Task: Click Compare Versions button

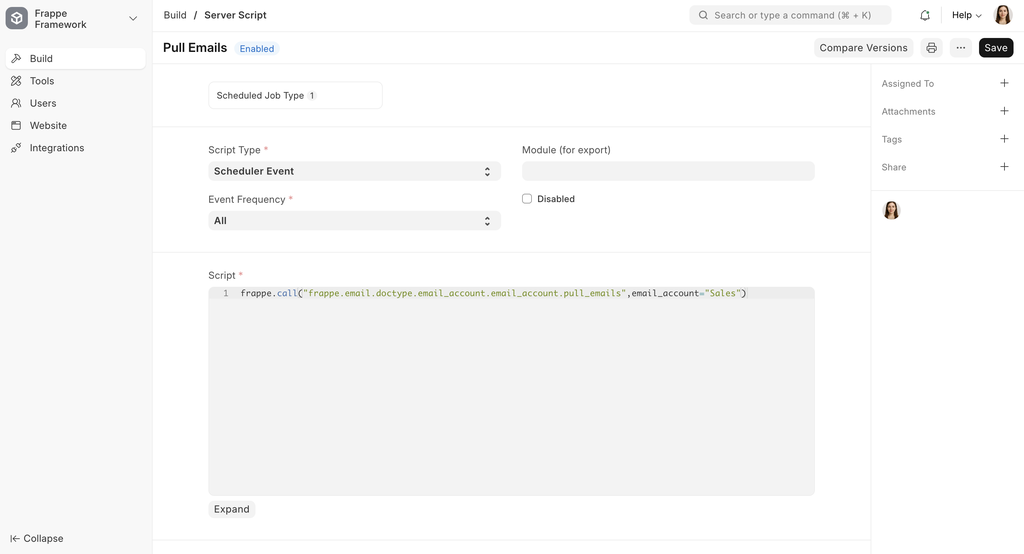Action: (863, 48)
